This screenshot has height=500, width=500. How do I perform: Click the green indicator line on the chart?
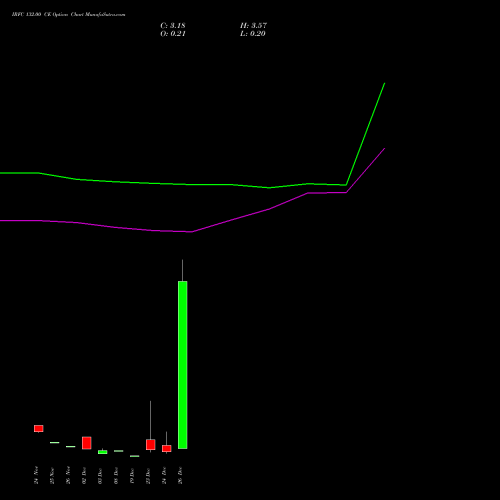[193, 184]
